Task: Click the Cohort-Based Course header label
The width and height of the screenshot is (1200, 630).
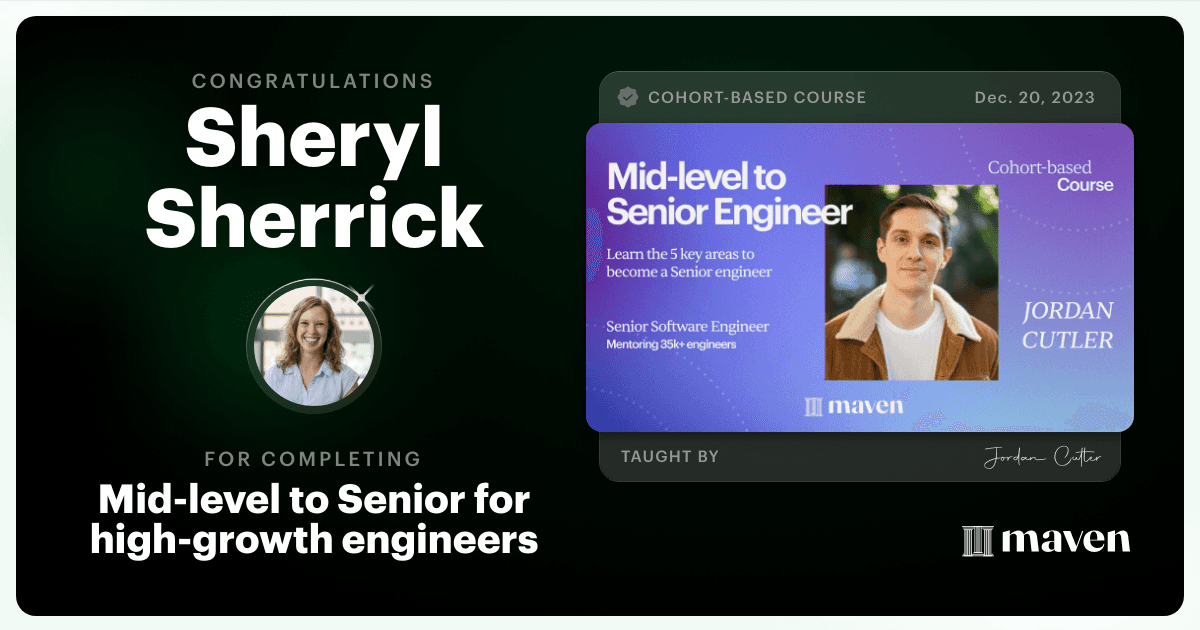Action: 757,97
